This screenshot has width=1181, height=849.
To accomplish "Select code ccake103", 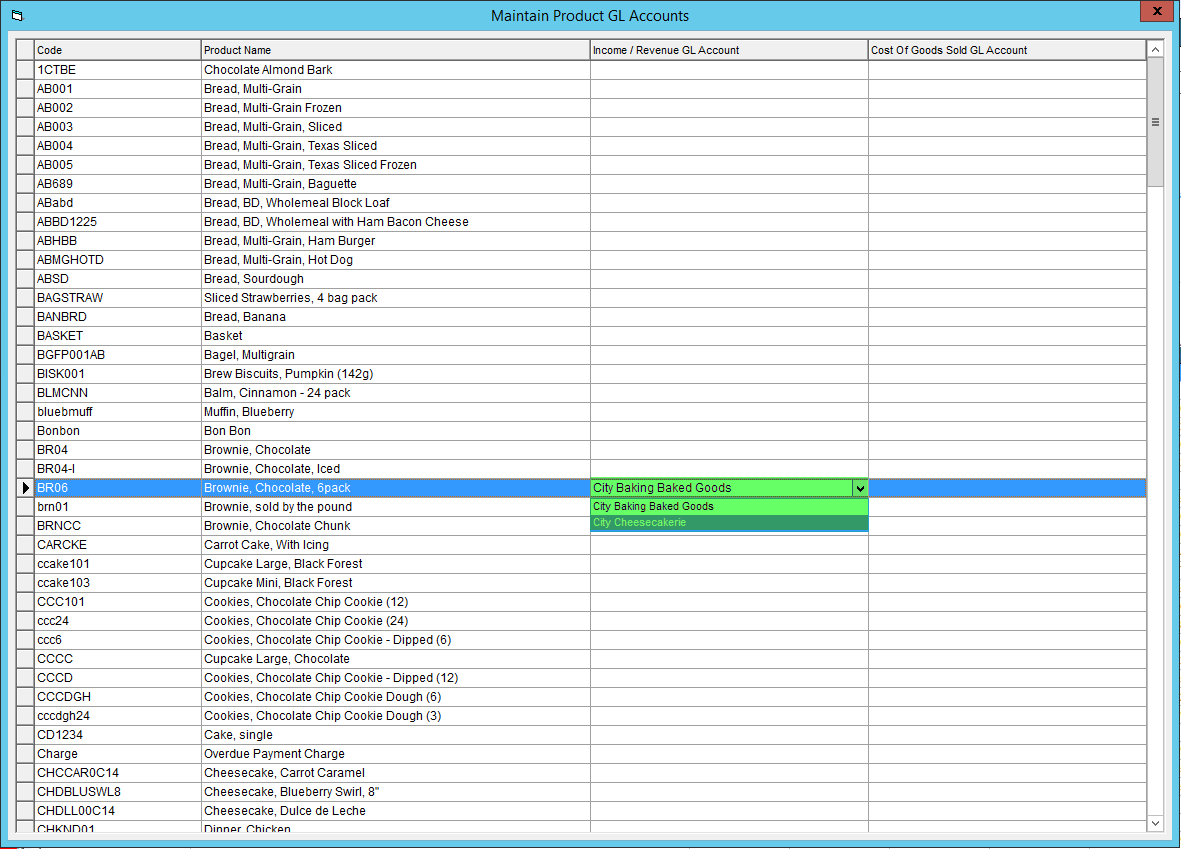I will [x=117, y=583].
